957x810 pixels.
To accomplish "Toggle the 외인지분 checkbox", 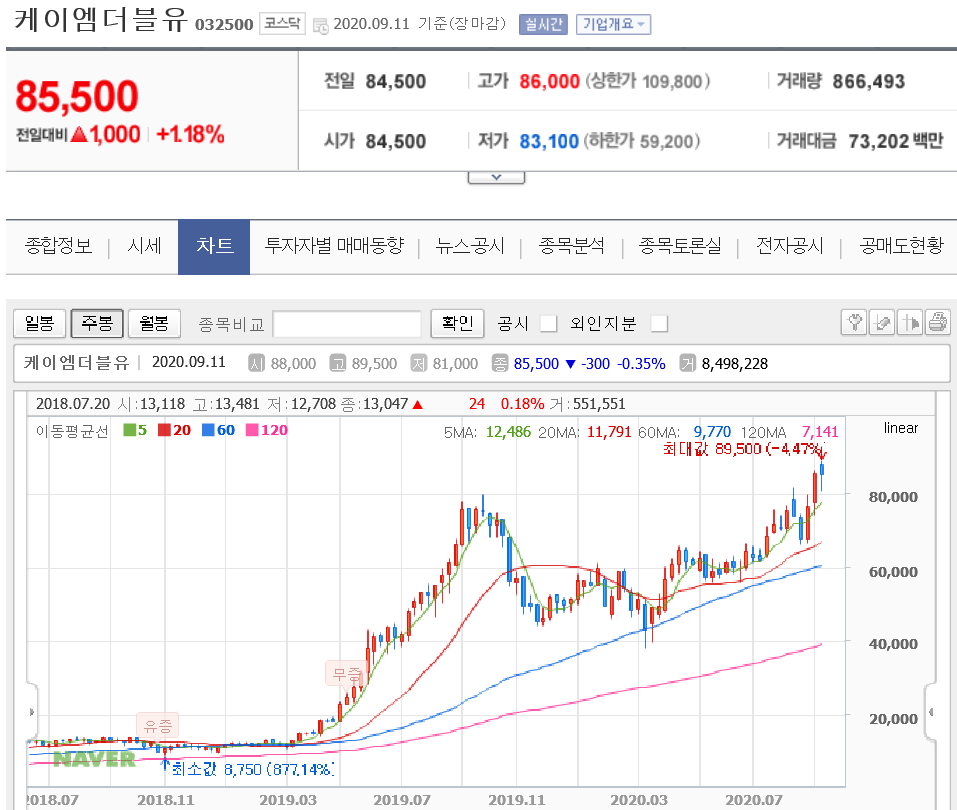I will (659, 324).
